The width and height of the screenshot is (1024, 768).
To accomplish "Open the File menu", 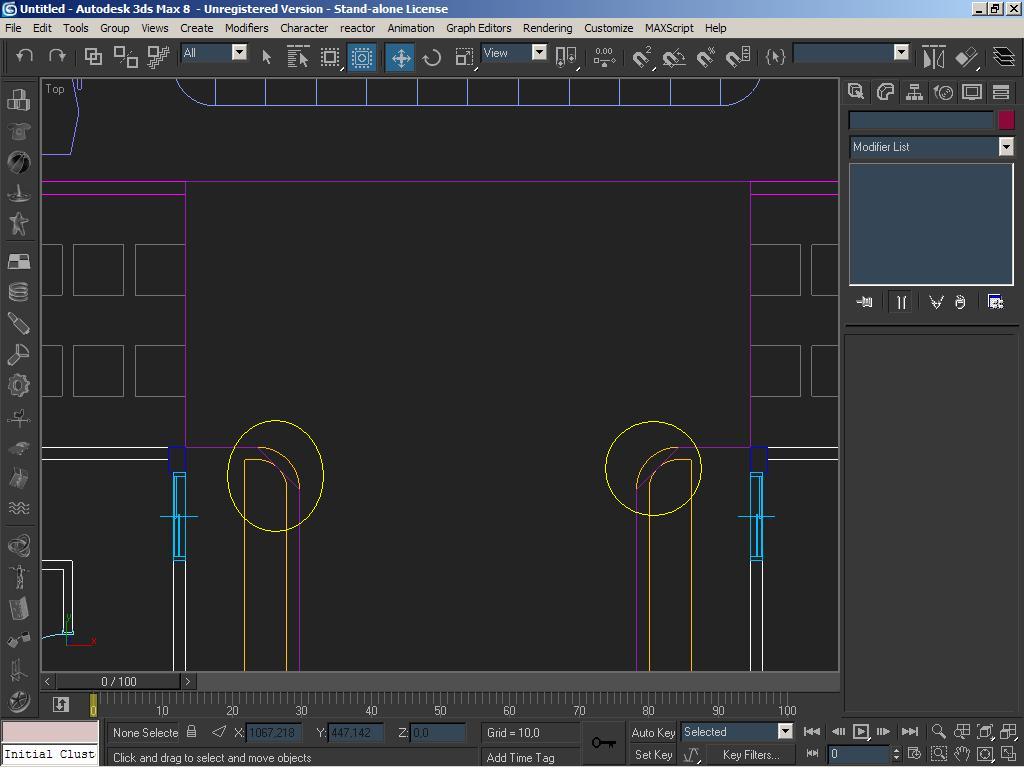I will point(13,27).
